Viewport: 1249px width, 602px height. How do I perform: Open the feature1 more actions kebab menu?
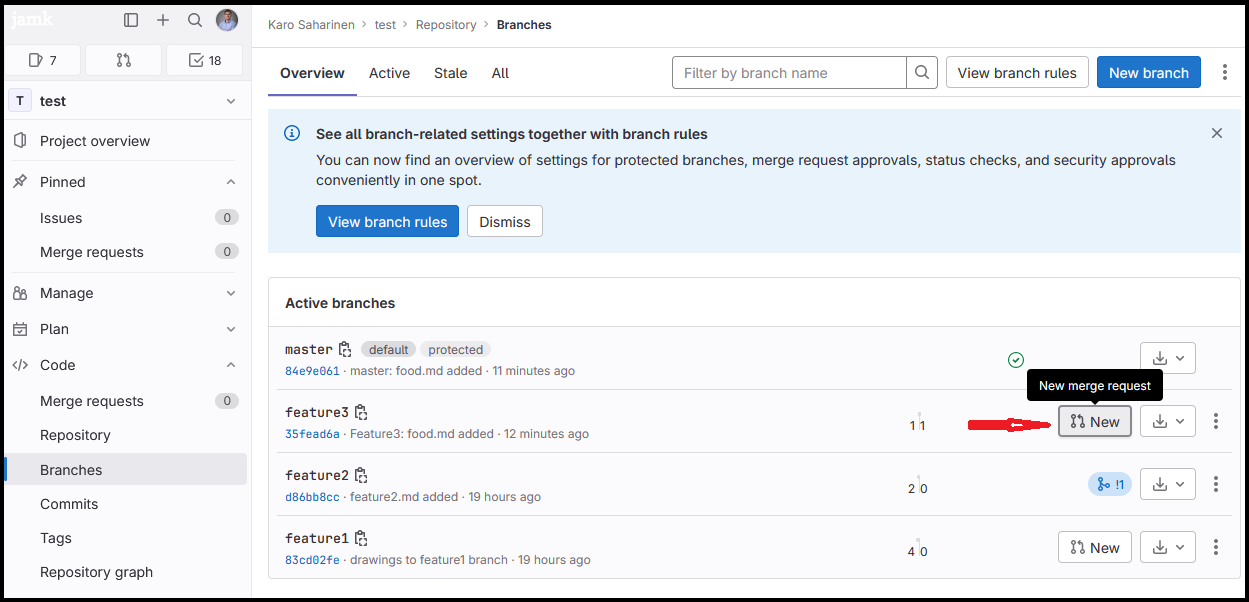pyautogui.click(x=1216, y=547)
